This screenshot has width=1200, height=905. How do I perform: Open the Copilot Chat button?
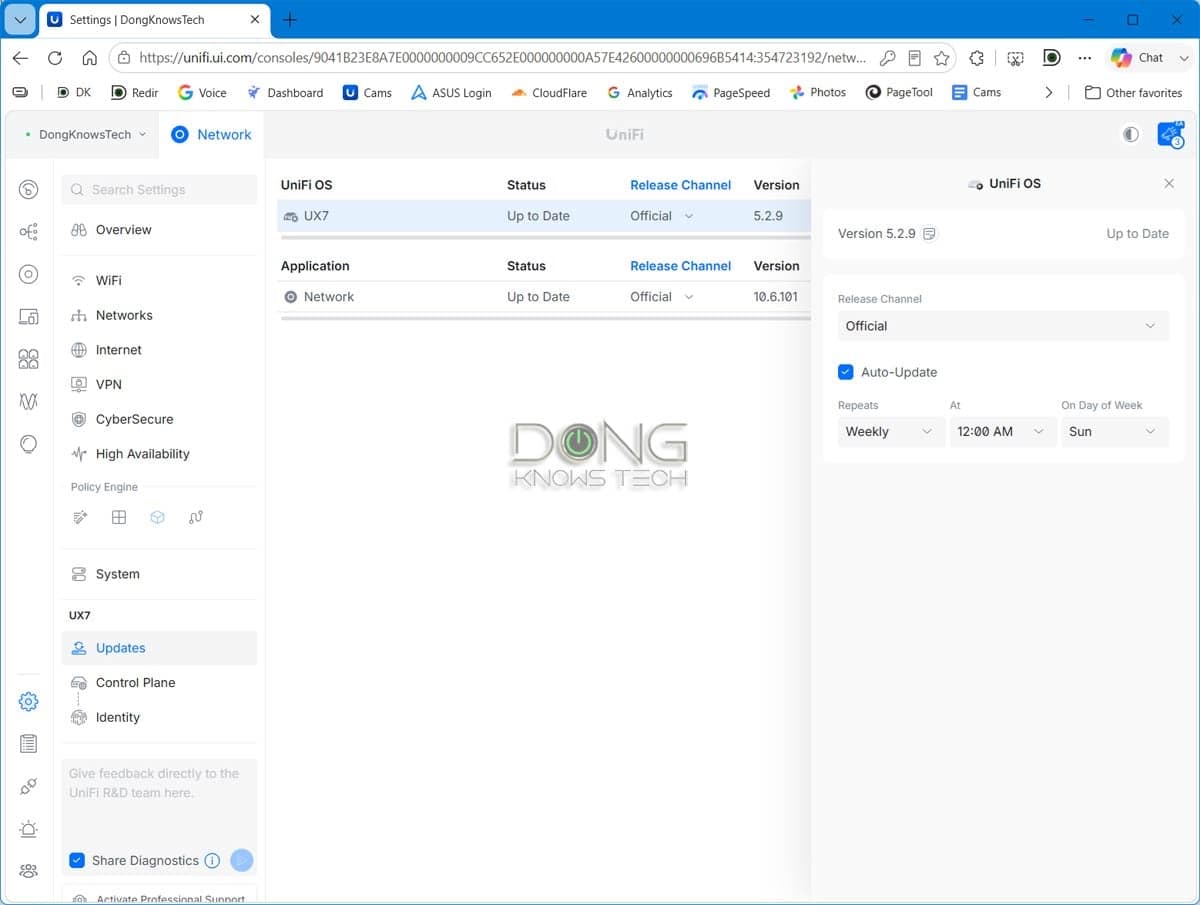[1138, 58]
